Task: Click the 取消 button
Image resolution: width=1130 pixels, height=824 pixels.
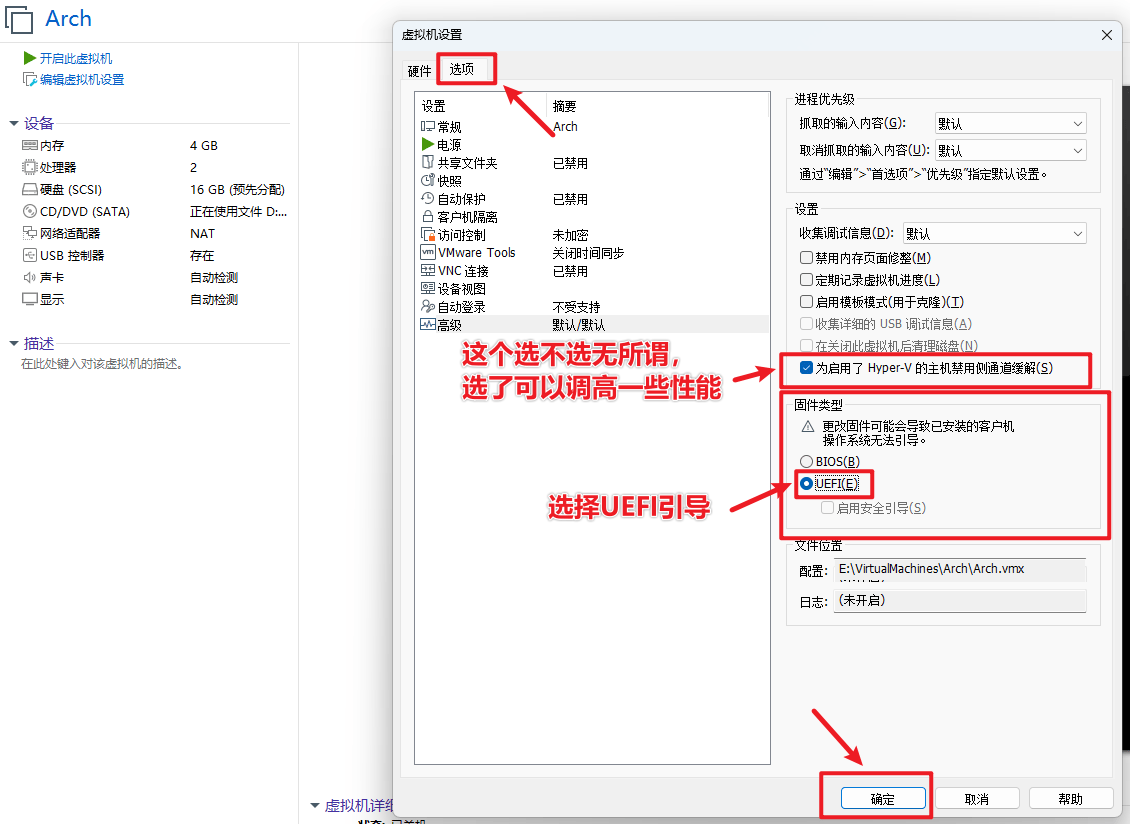Action: [976, 799]
